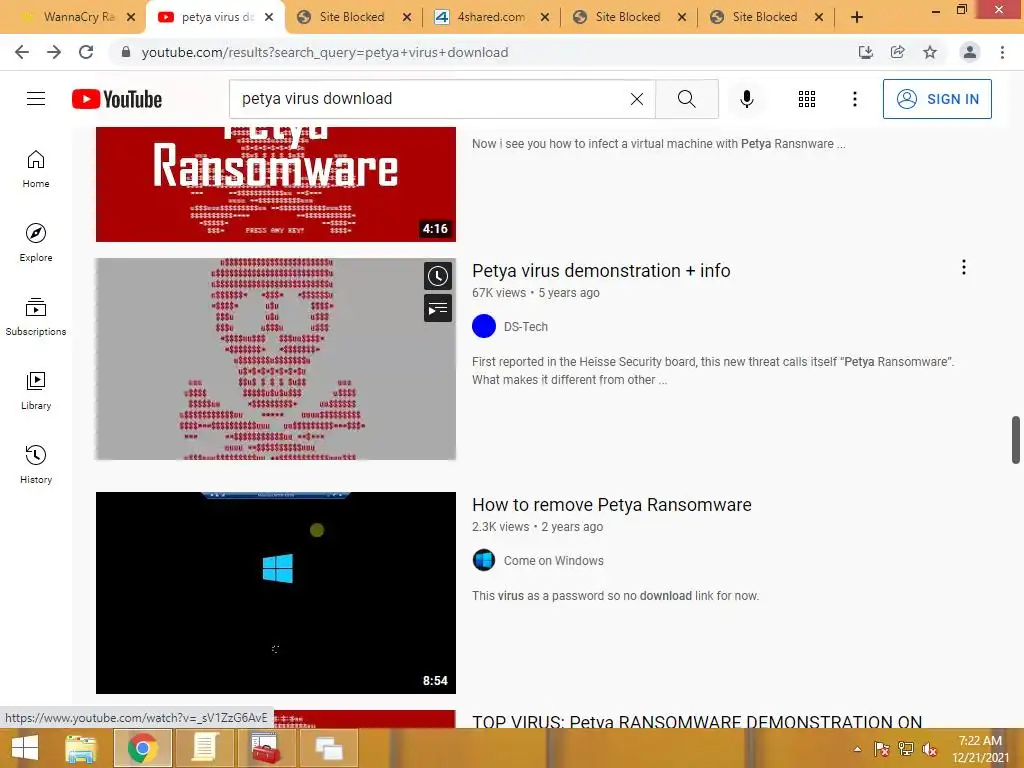Open 'Petya virus demonstration + info' title
Viewport: 1024px width, 768px height.
601,270
